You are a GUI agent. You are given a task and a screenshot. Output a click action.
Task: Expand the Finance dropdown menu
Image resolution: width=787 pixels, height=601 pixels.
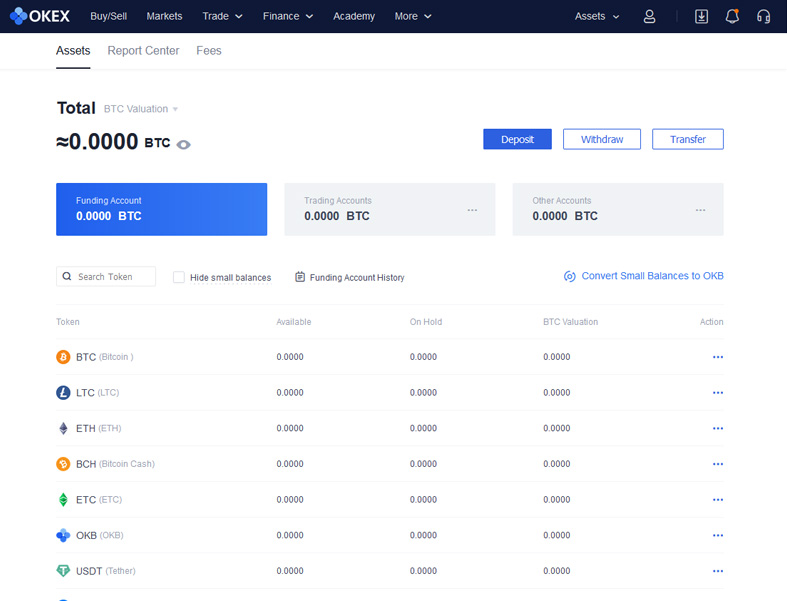point(288,16)
